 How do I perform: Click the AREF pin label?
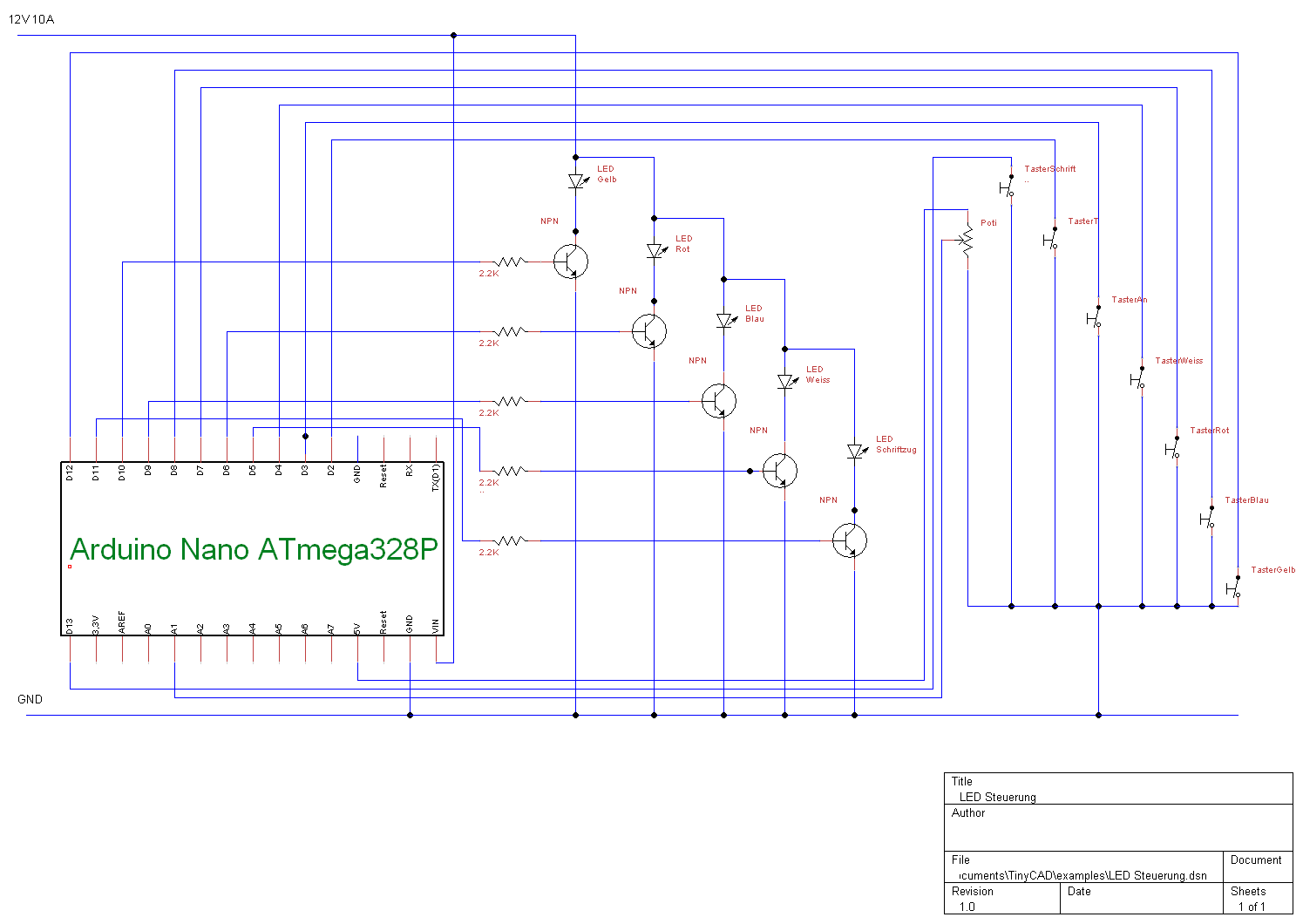(122, 622)
